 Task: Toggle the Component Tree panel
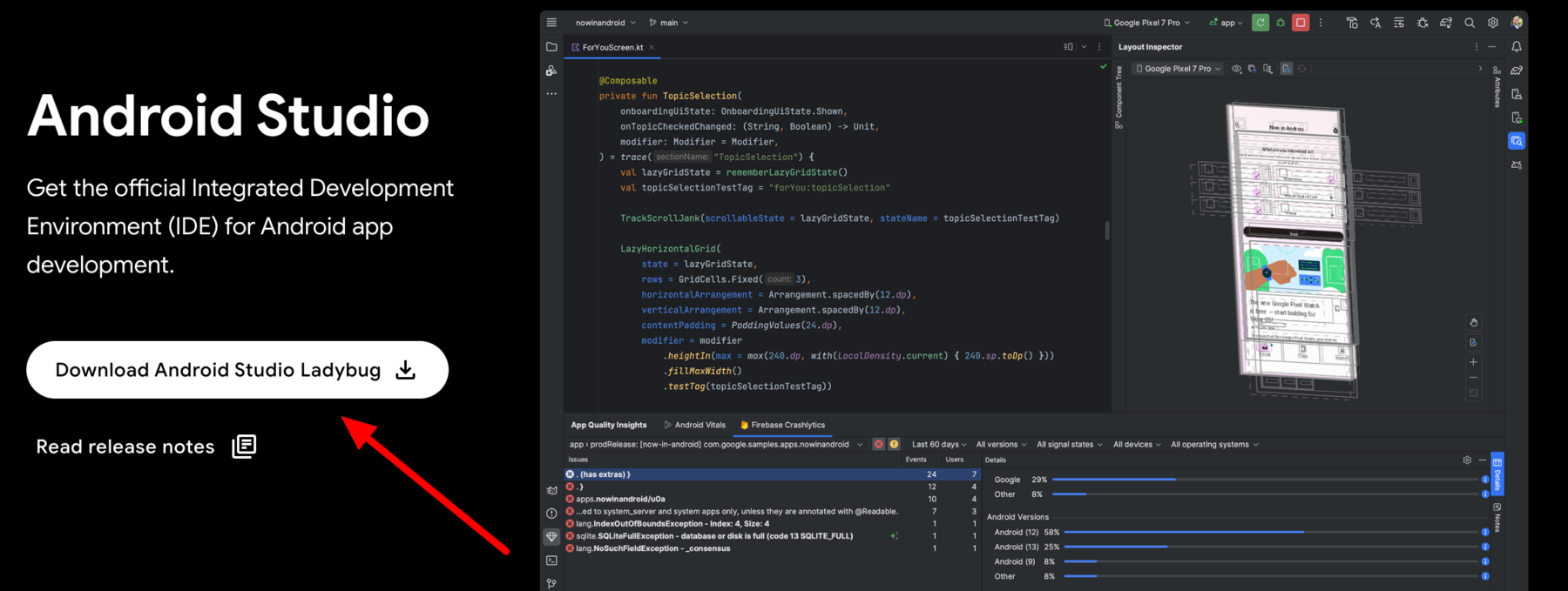pos(1119,97)
